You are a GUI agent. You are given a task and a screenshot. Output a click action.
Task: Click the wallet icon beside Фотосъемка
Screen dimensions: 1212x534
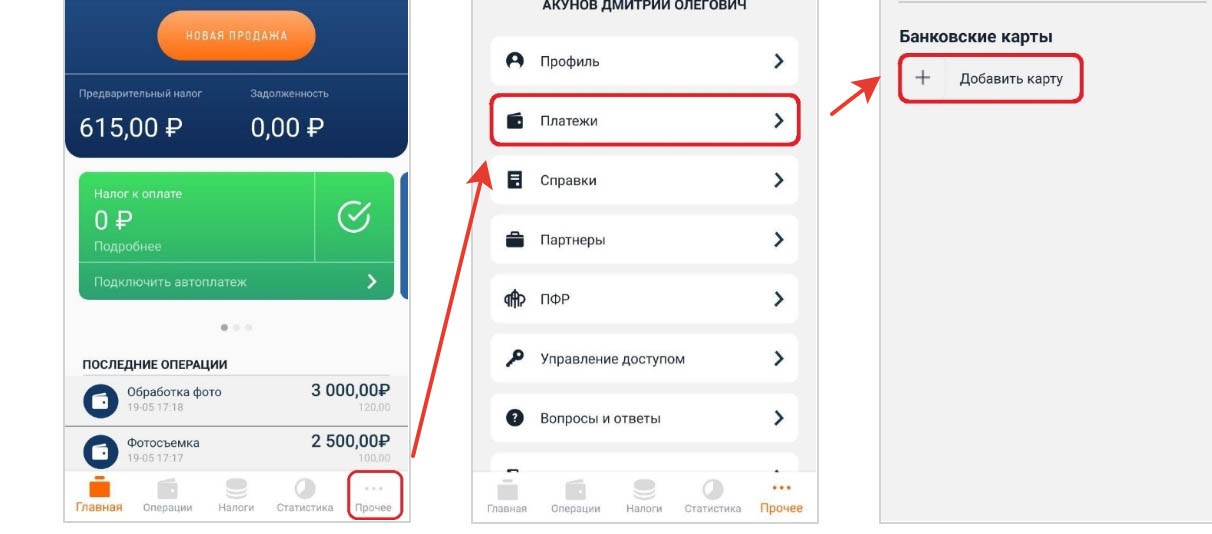point(100,451)
